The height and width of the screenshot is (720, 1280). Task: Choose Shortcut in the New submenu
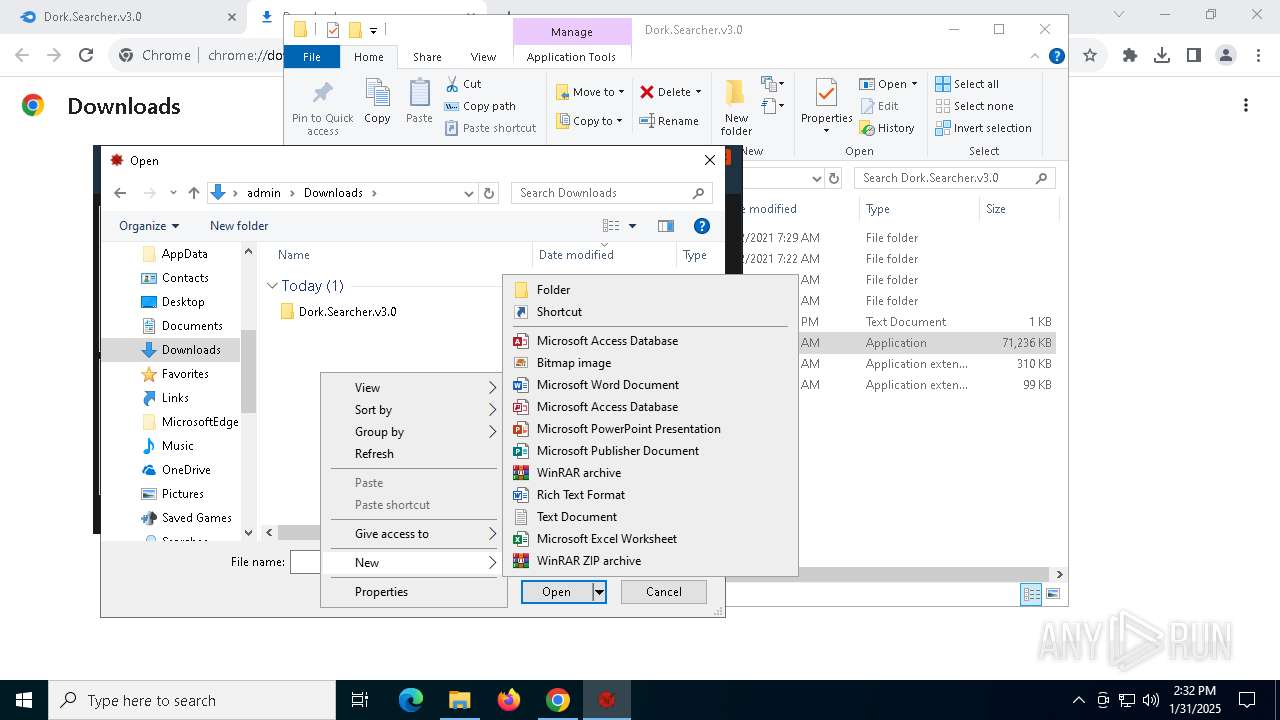pos(559,312)
